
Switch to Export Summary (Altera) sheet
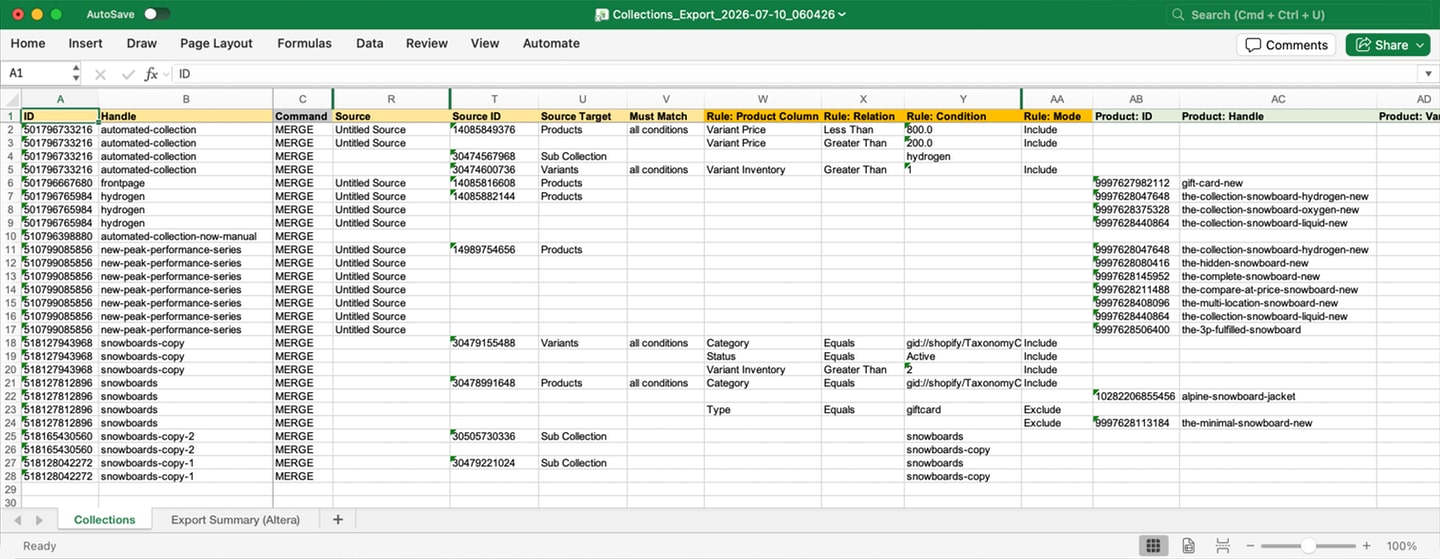tap(236, 520)
